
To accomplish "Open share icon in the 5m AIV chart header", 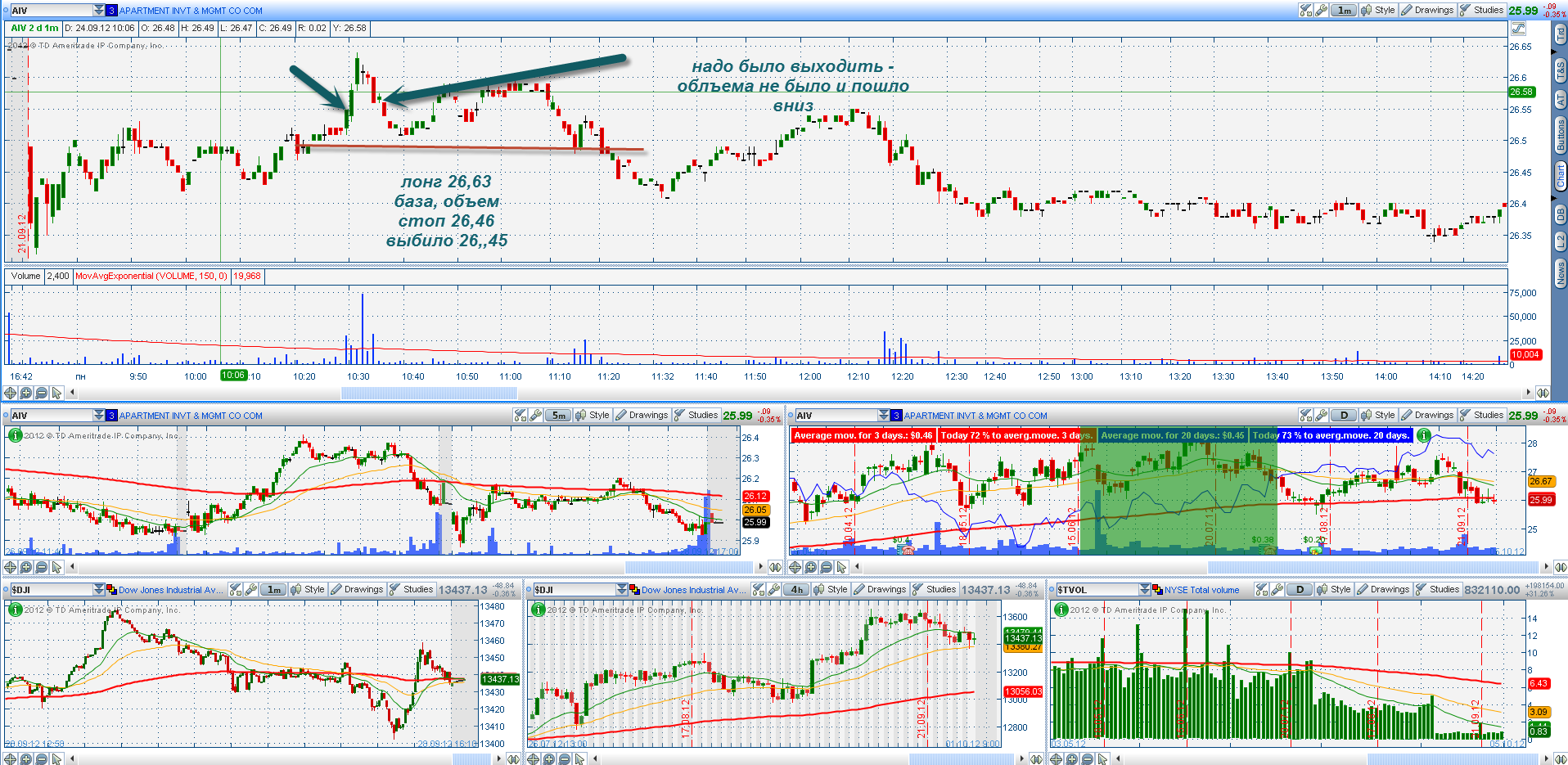I will click(x=520, y=416).
